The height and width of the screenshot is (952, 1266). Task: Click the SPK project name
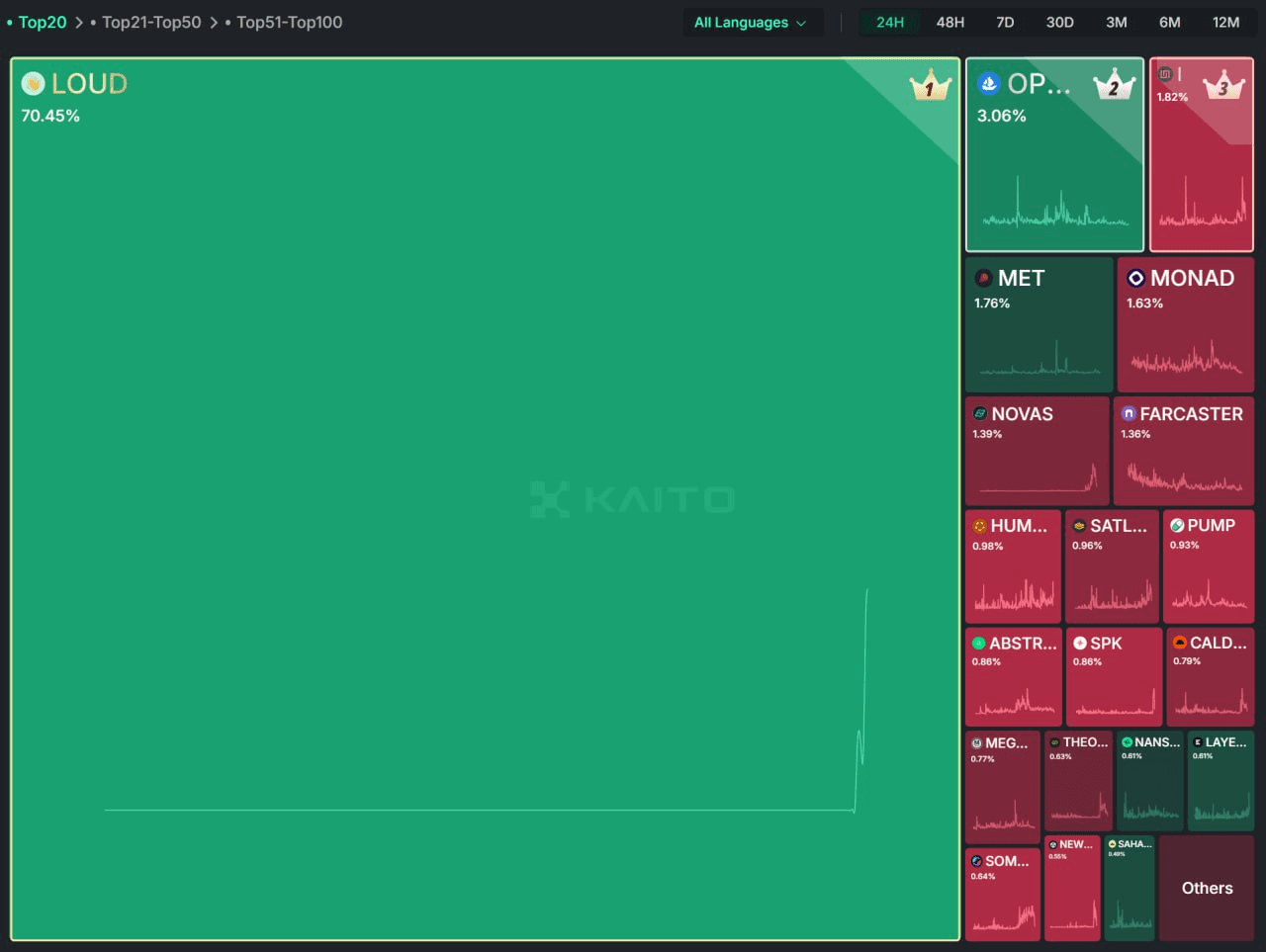(1106, 643)
